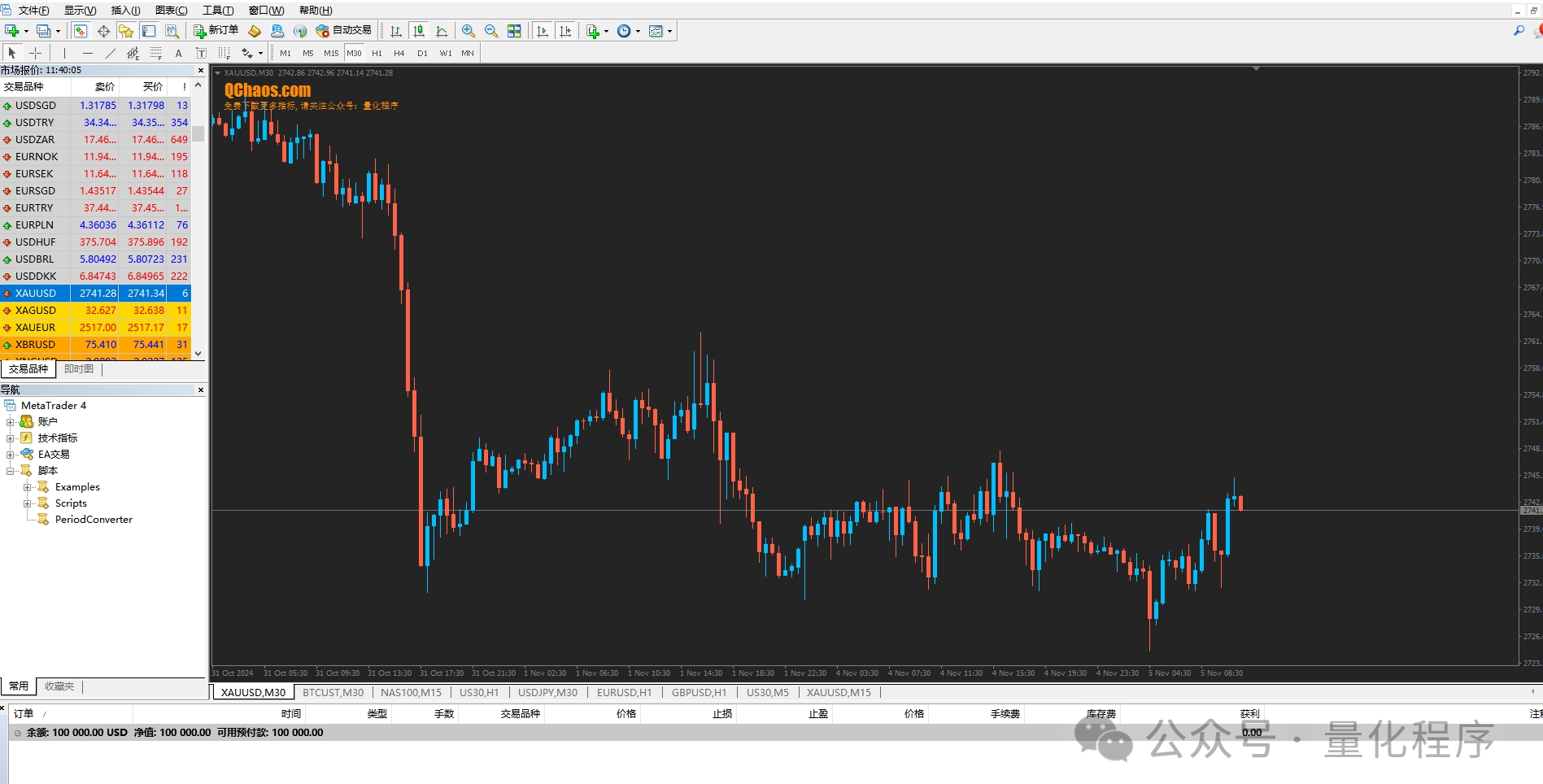This screenshot has width=1543, height=784.
Task: Switch to the BTCUST,M30 chart tab
Action: point(333,693)
